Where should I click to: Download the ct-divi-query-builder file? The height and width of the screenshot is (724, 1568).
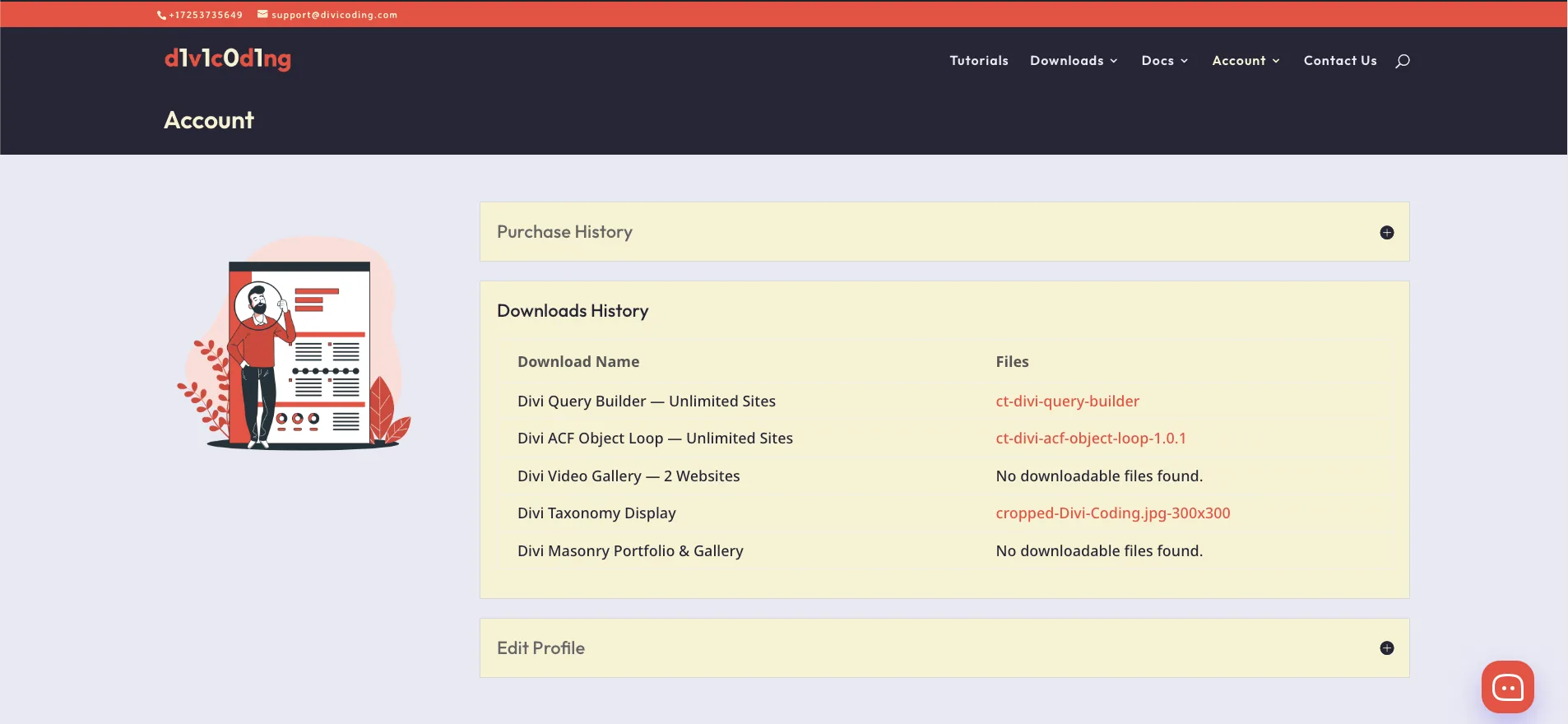pos(1067,401)
